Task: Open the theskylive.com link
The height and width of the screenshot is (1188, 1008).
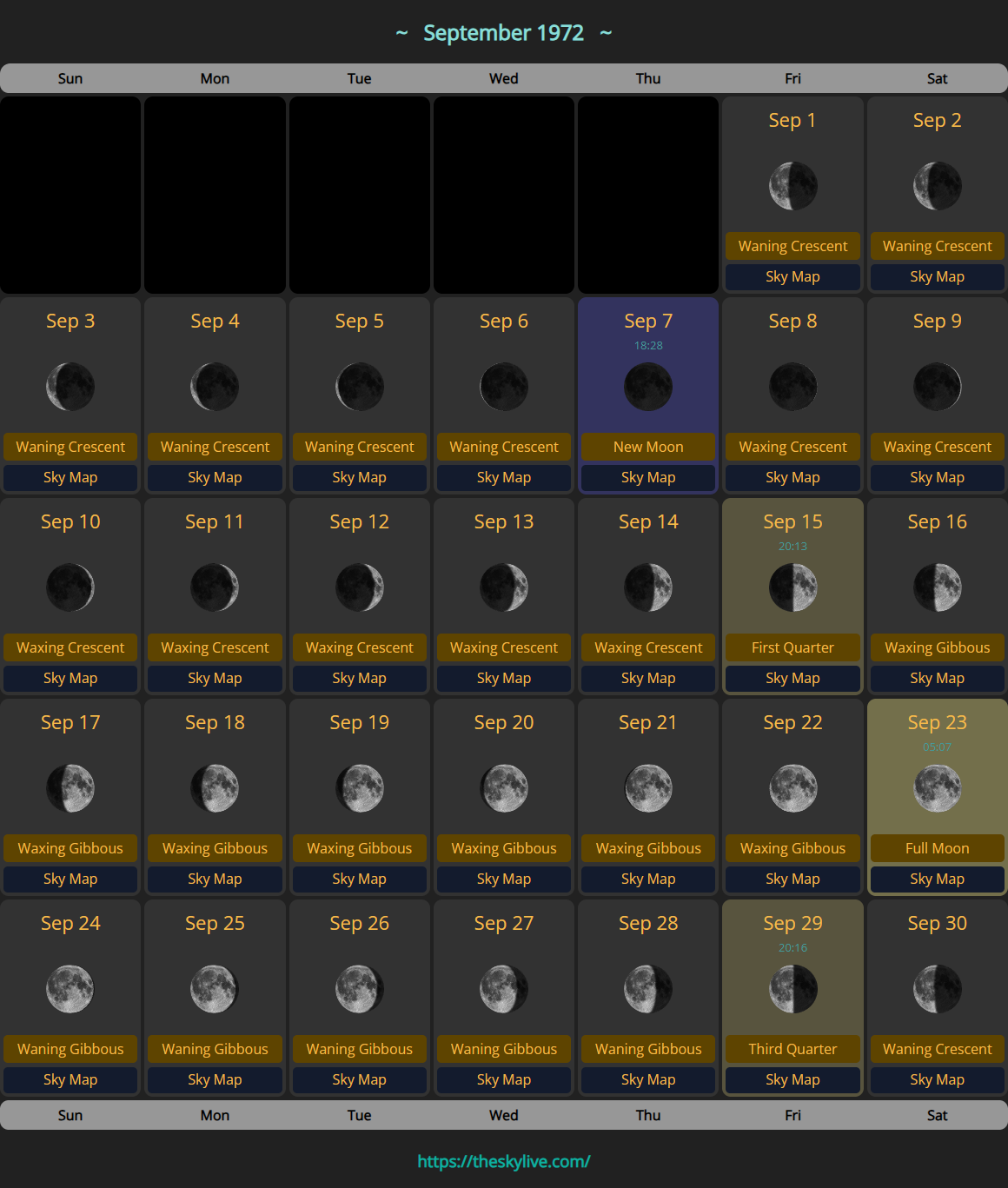Action: 504,1161
